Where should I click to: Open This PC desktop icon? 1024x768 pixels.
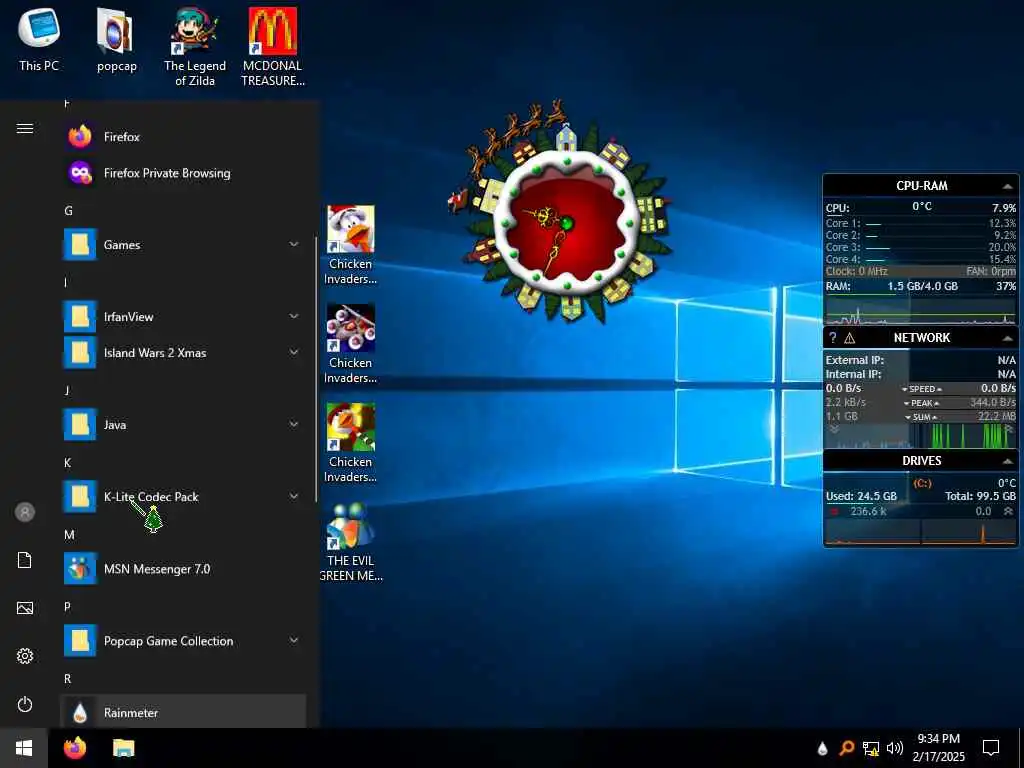point(39,39)
